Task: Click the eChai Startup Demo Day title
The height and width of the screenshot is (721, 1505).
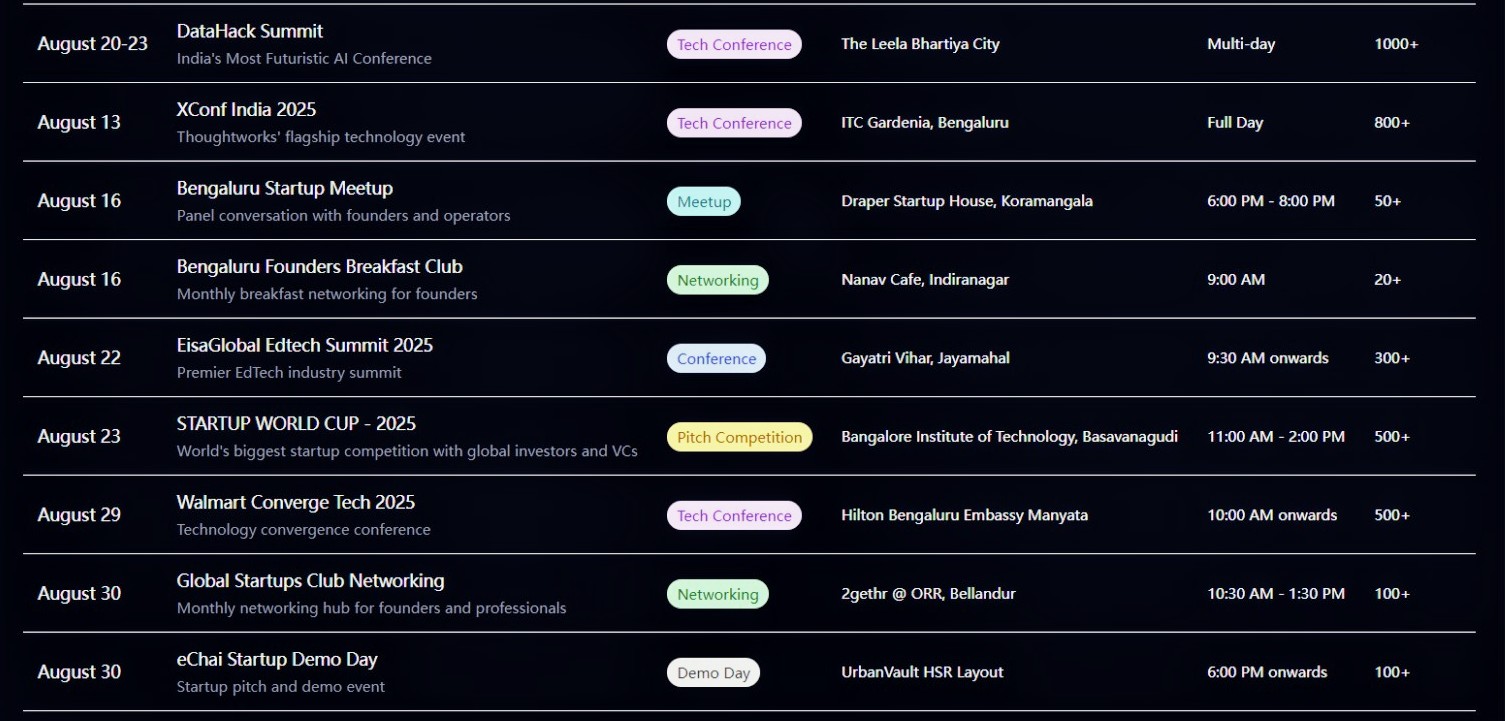Action: [277, 659]
